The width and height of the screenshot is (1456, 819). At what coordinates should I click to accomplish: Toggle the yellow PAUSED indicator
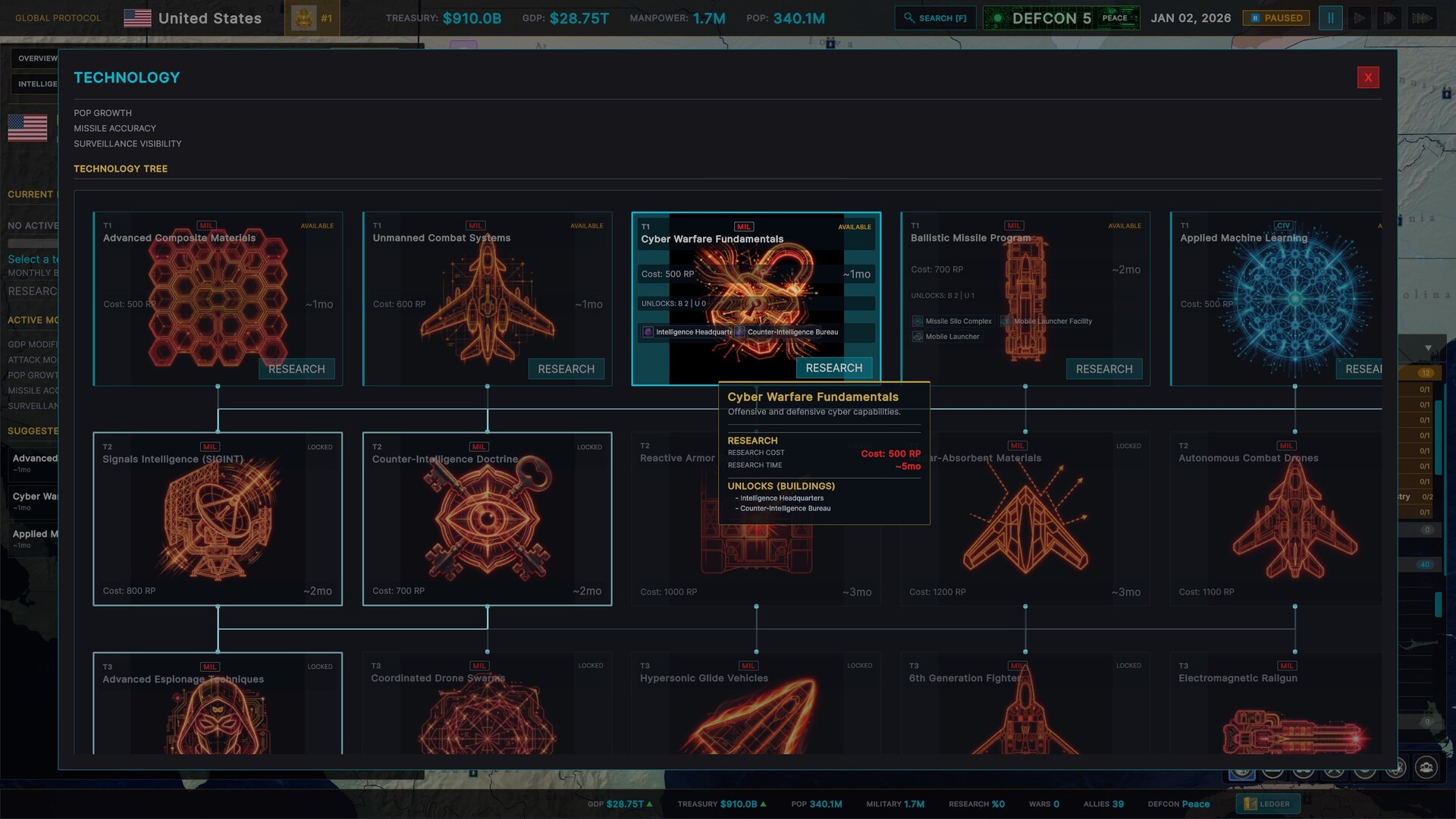tap(1276, 17)
